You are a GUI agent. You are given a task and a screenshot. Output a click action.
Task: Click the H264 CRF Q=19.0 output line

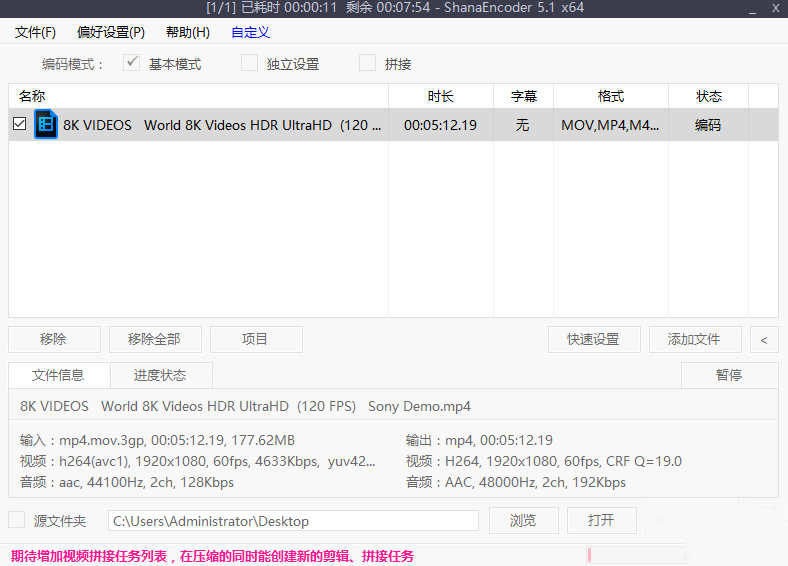tap(544, 461)
